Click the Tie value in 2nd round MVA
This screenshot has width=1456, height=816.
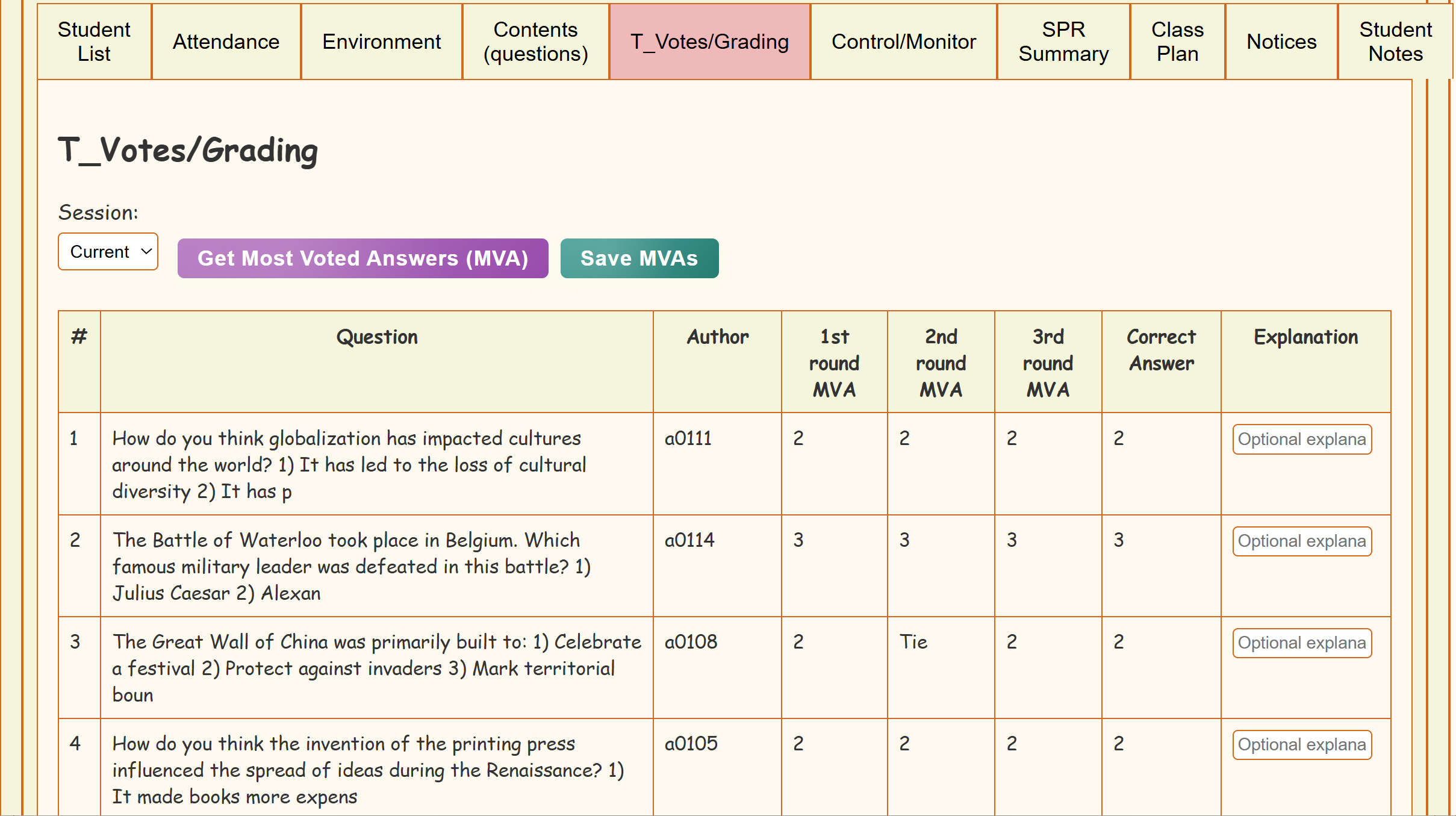pyautogui.click(x=913, y=642)
